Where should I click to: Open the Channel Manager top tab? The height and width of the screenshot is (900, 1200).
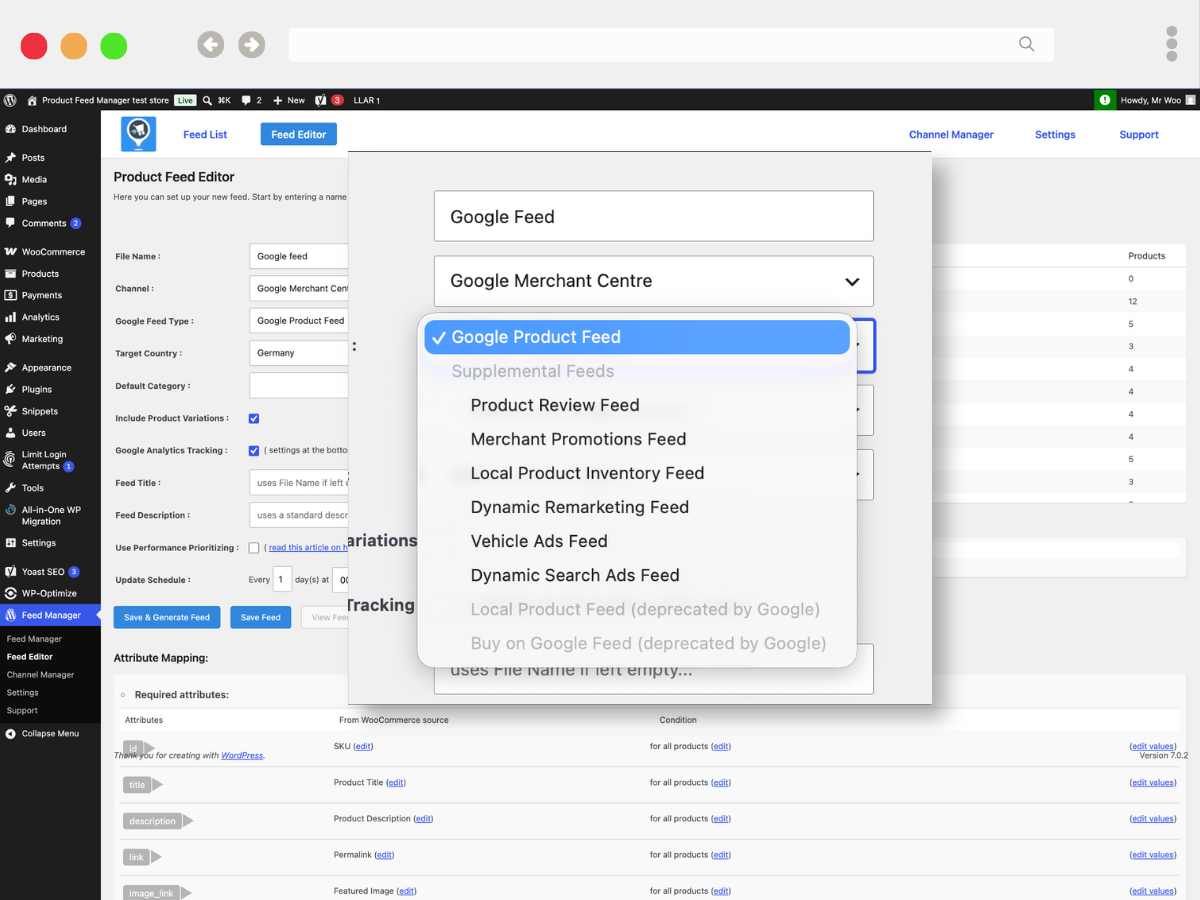pos(951,134)
